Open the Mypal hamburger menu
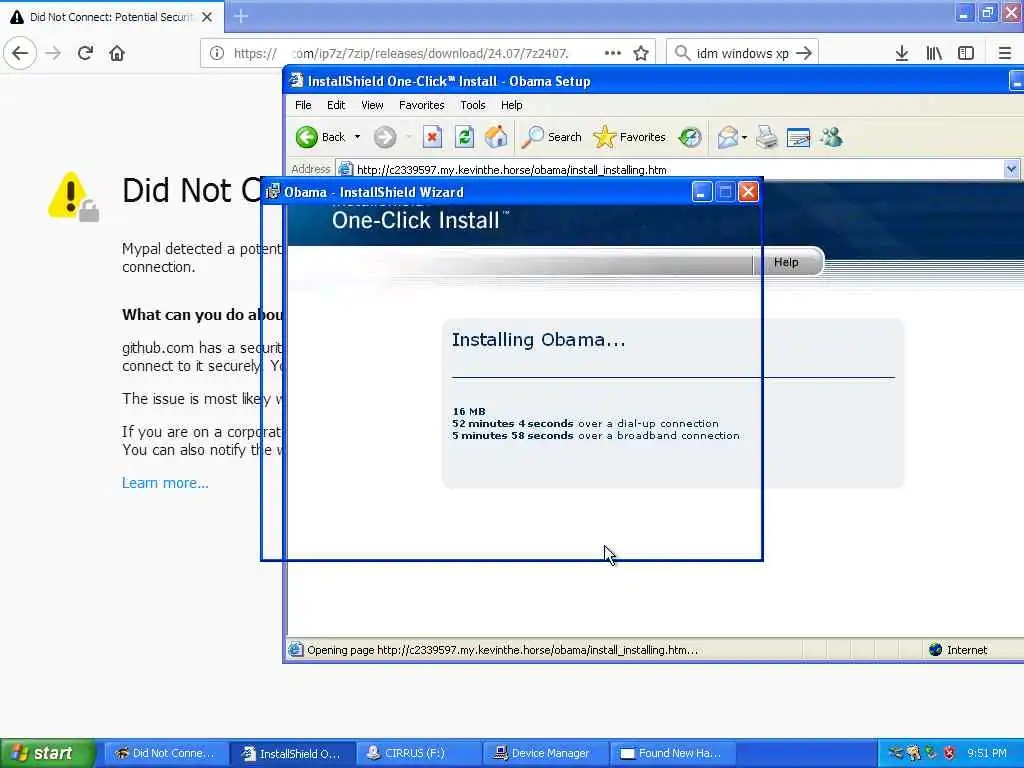Viewport: 1024px width, 768px height. click(x=1005, y=53)
